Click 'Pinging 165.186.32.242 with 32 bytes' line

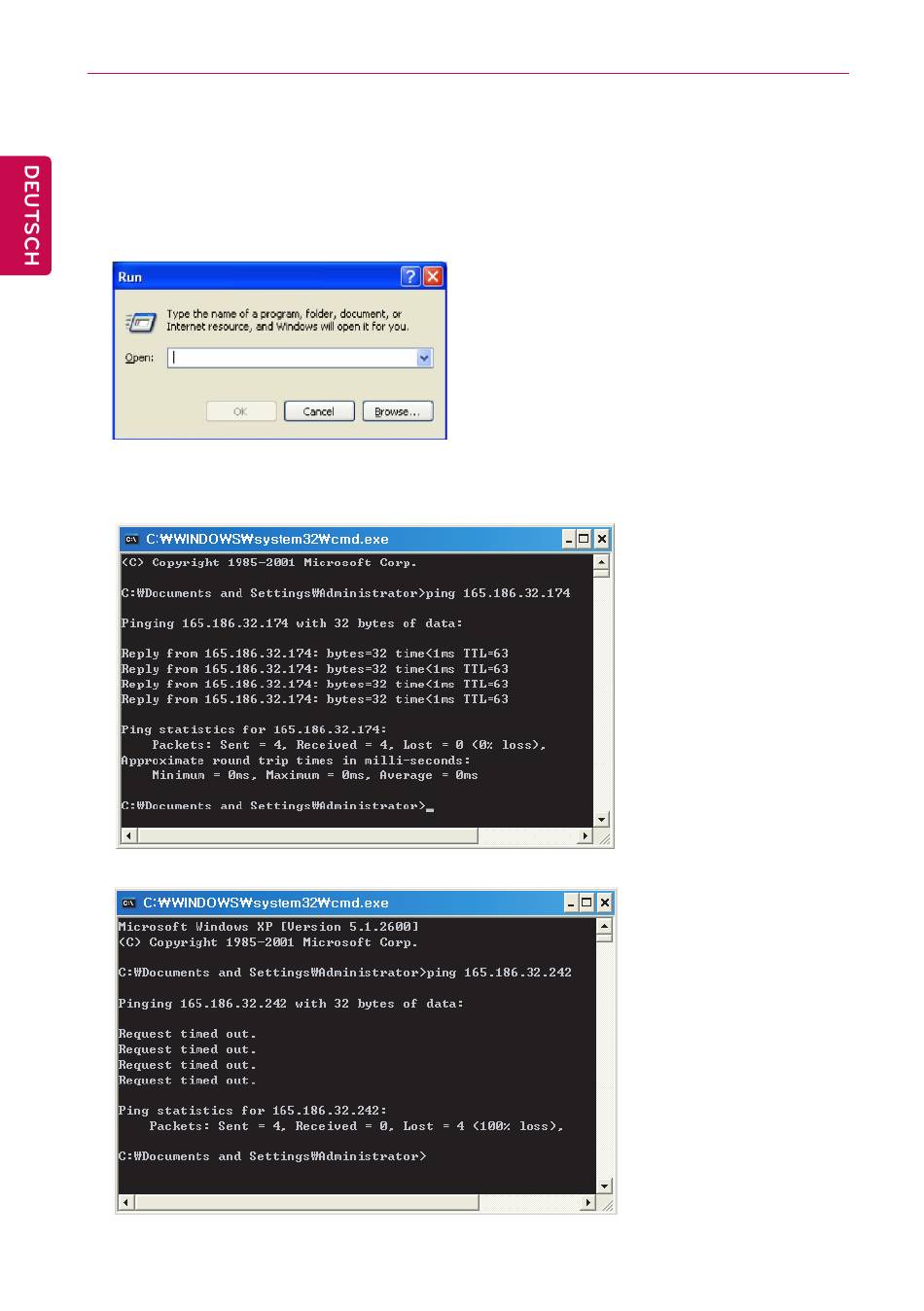291,1004
